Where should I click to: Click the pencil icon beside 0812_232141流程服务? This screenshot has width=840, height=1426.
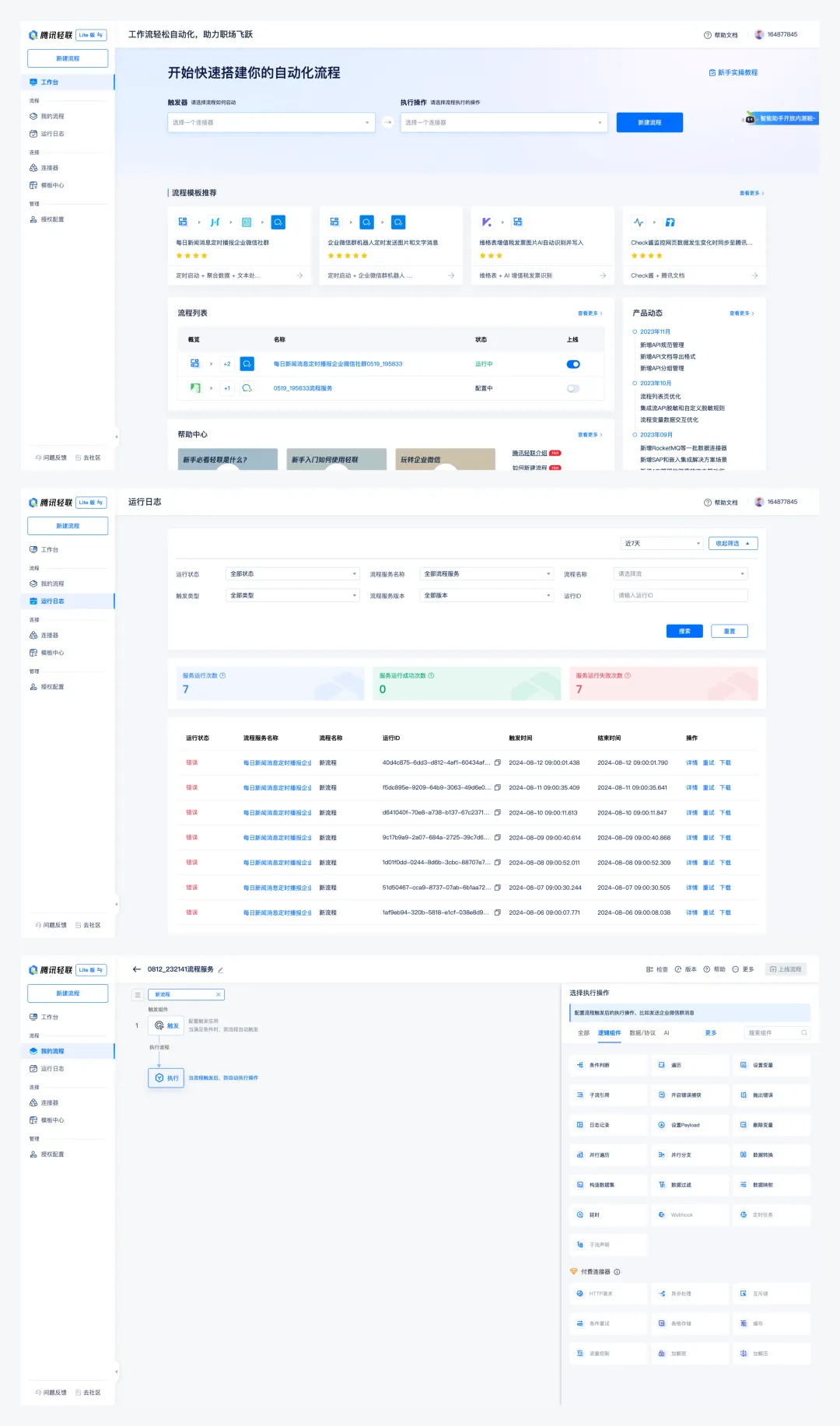tap(221, 970)
